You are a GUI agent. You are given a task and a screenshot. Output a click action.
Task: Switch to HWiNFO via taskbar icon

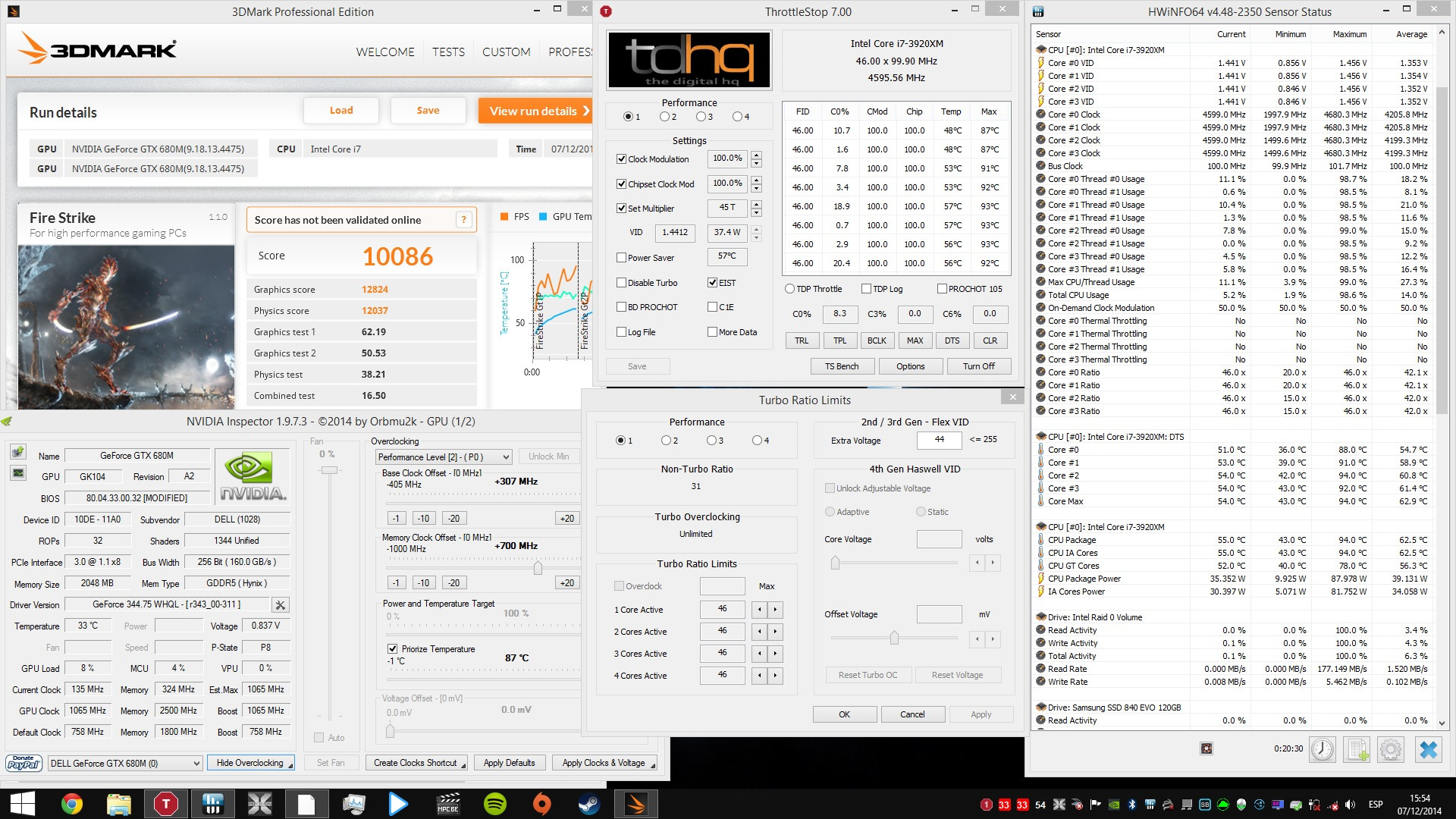[213, 804]
